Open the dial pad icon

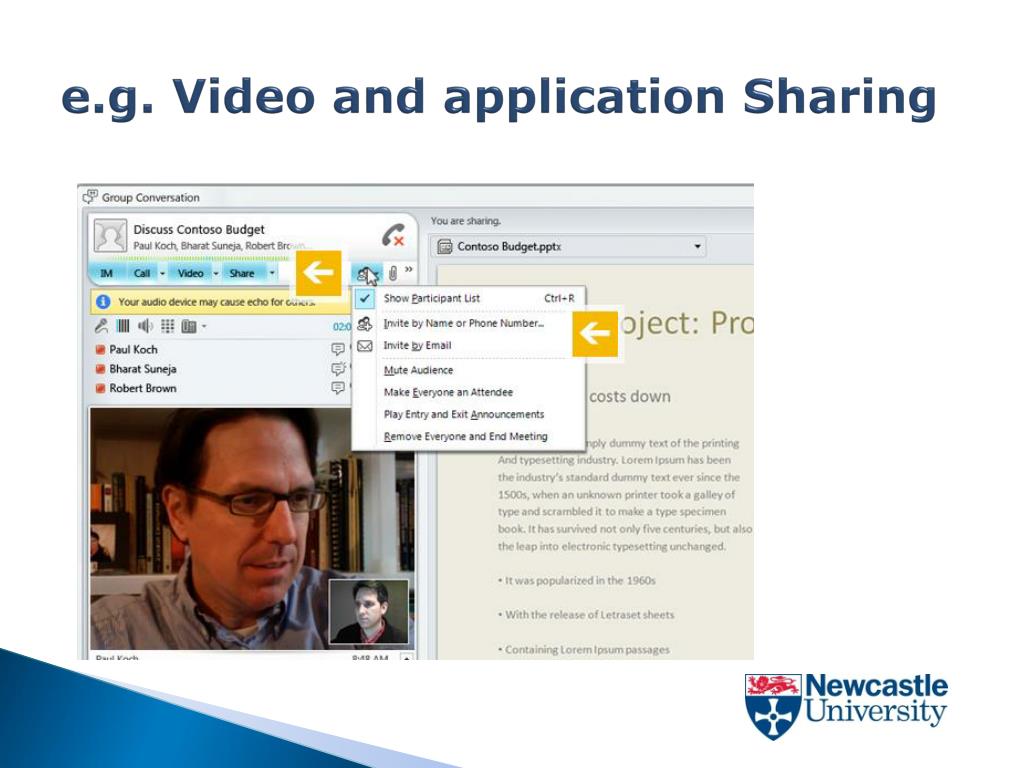pos(167,326)
